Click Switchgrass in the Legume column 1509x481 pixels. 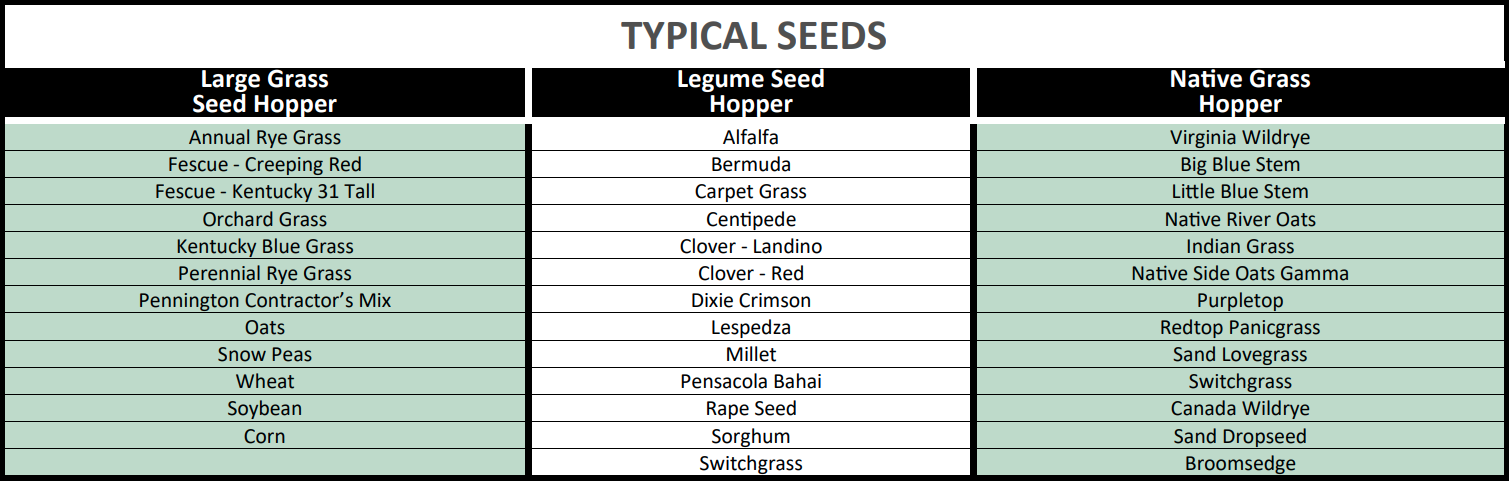pos(751,463)
